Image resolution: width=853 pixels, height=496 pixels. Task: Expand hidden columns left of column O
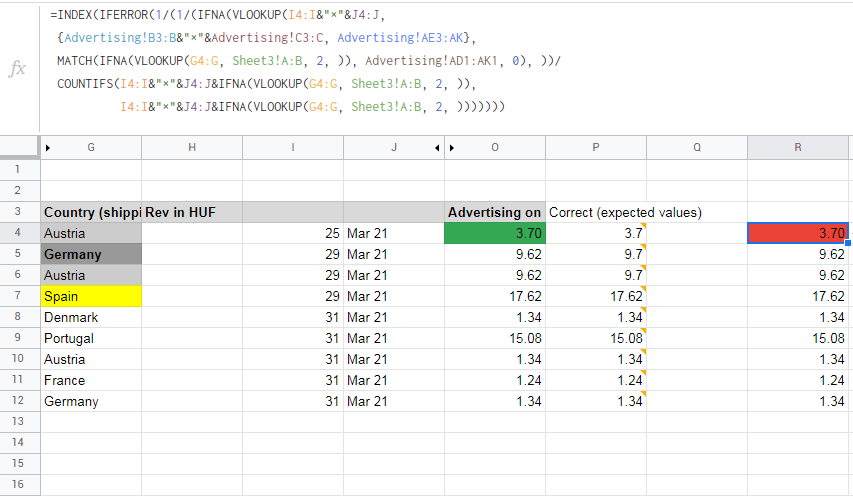[452, 148]
